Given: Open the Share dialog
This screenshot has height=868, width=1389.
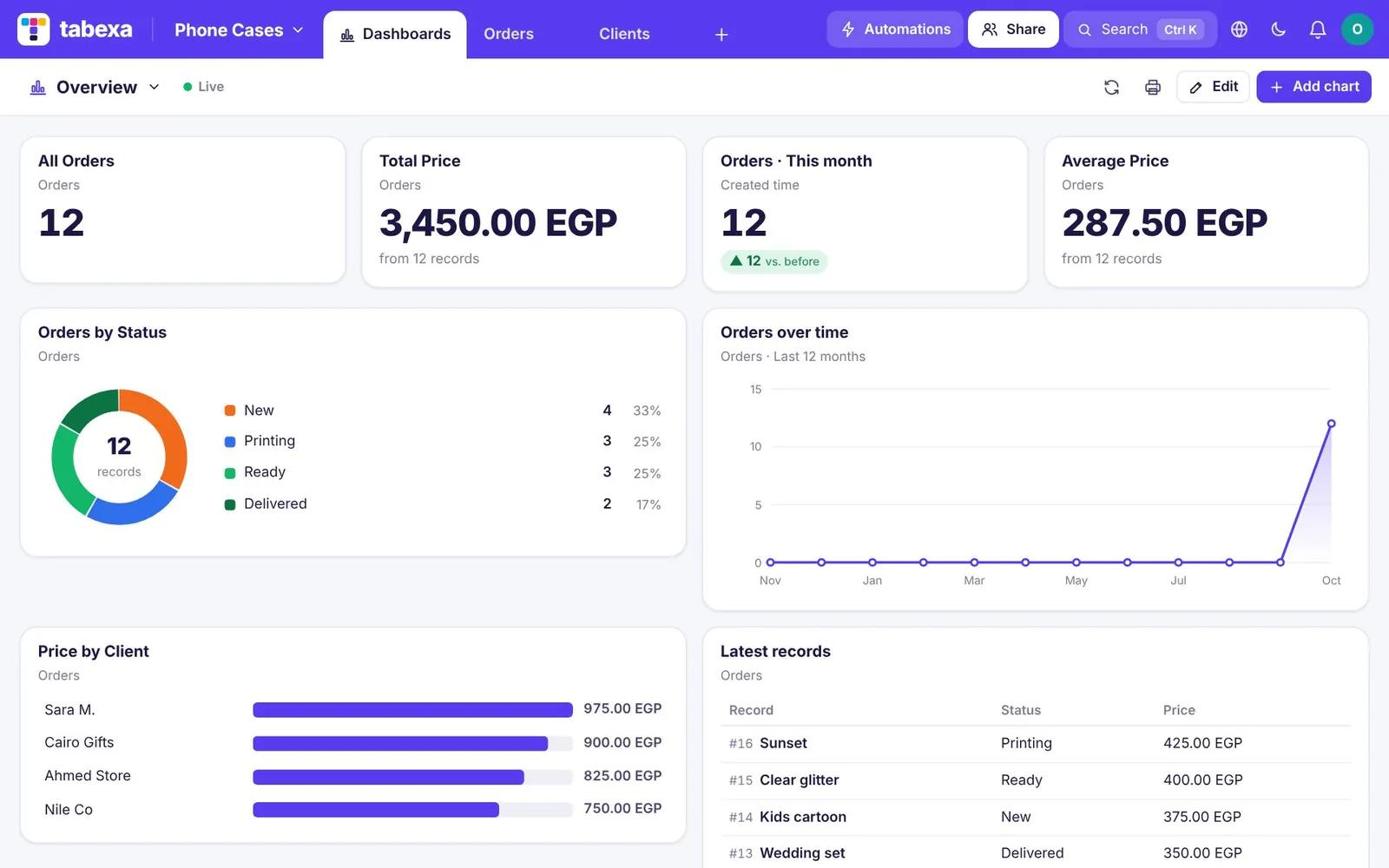Looking at the screenshot, I should (x=1013, y=30).
